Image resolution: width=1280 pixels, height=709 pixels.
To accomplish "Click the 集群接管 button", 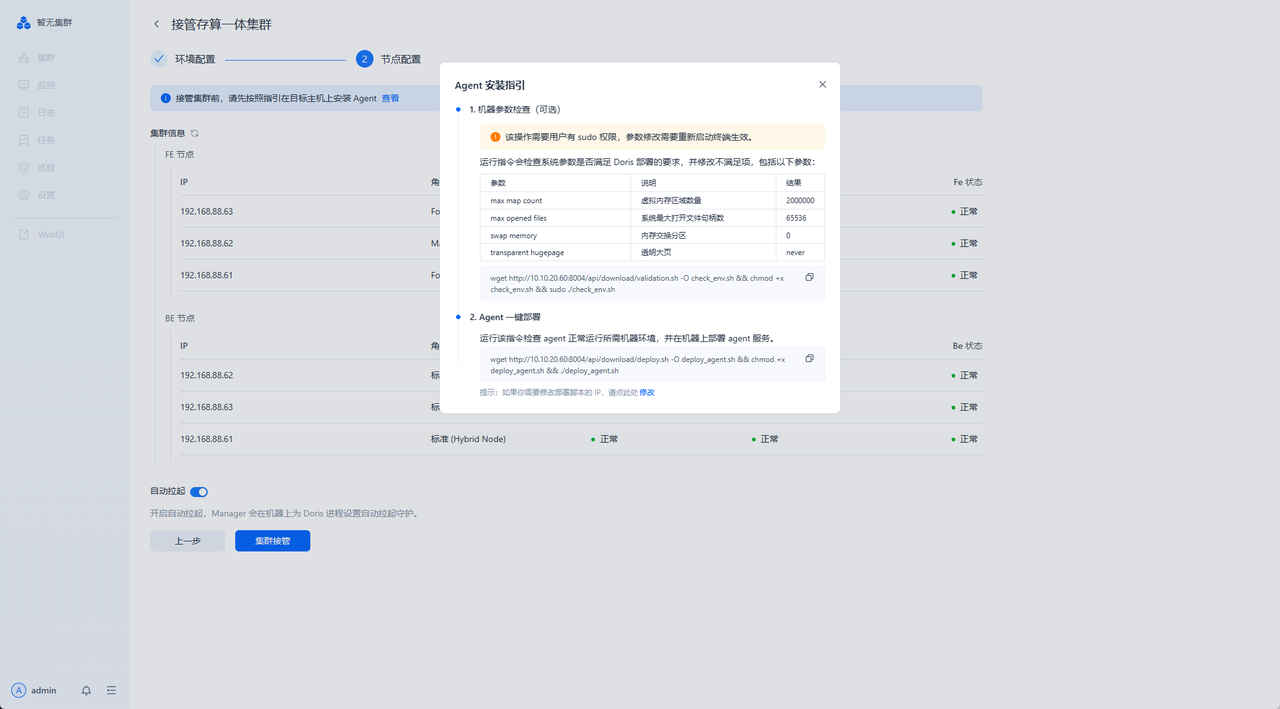I will coord(272,541).
